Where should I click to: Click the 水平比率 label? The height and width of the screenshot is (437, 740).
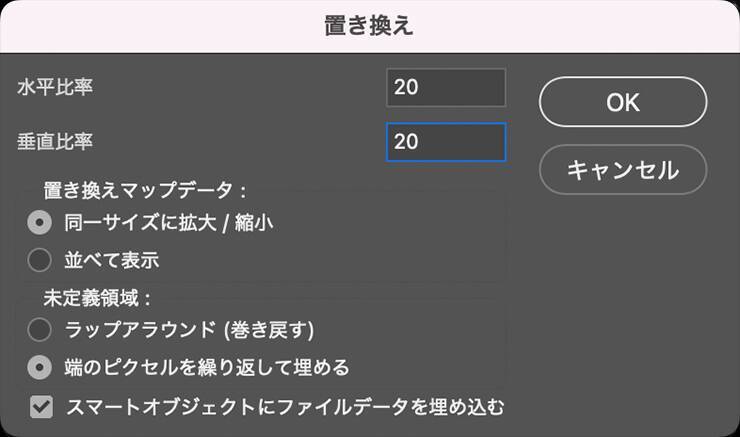pyautogui.click(x=55, y=87)
